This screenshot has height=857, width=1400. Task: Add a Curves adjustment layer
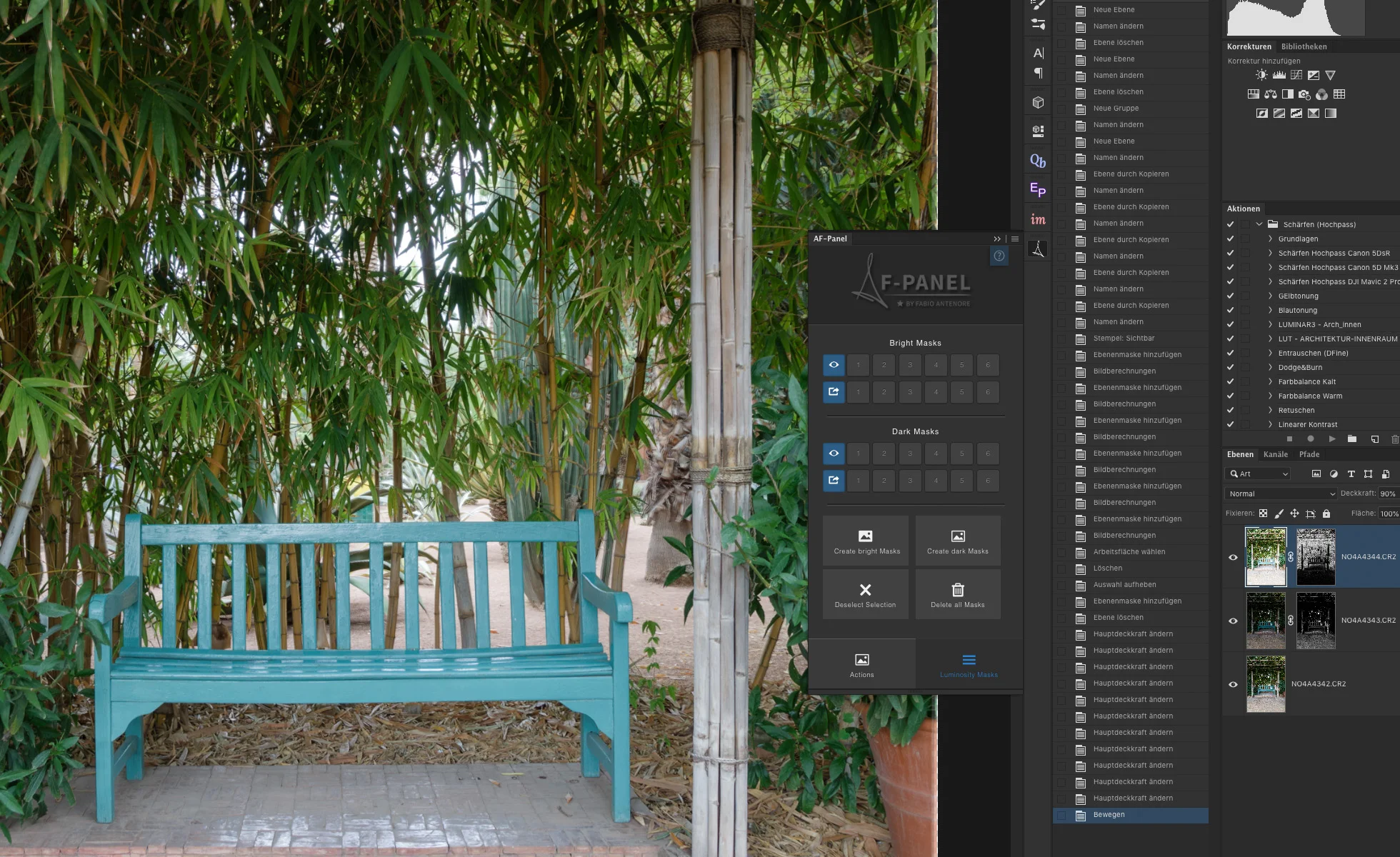(x=1296, y=75)
